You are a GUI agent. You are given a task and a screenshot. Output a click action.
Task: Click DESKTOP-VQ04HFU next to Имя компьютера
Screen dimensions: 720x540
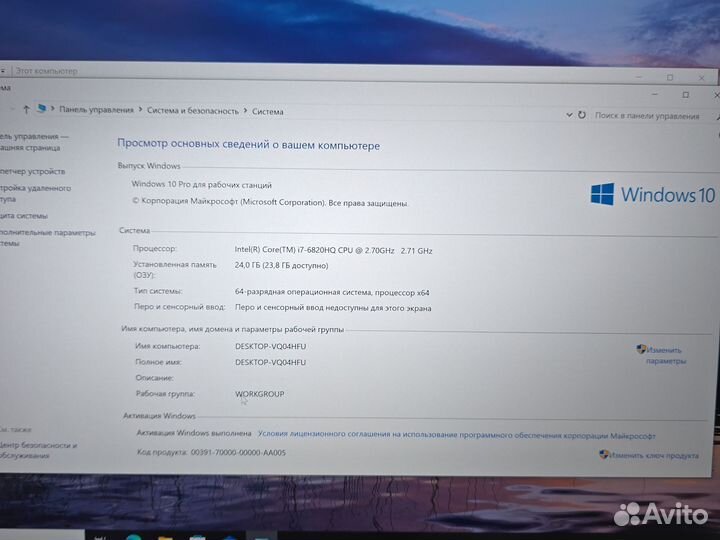pos(270,346)
